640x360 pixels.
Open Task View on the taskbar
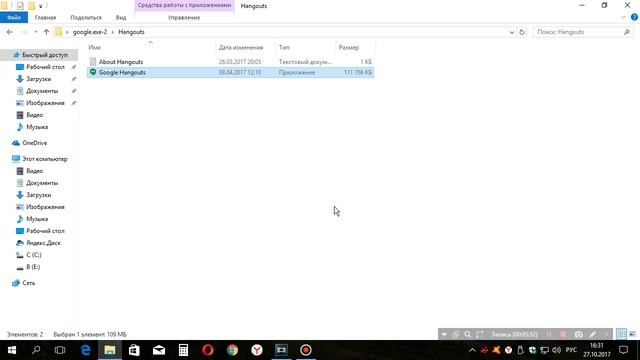pyautogui.click(x=60, y=350)
